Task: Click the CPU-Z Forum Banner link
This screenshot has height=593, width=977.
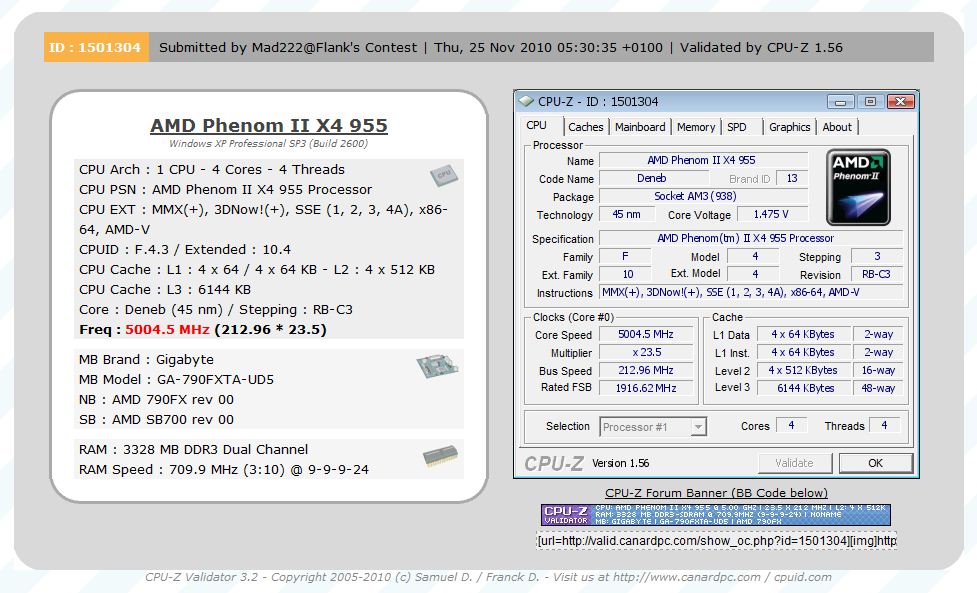Action: (x=717, y=493)
